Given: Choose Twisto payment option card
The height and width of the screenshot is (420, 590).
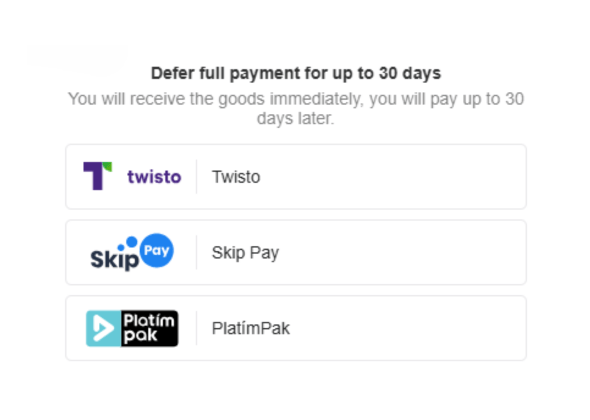Looking at the screenshot, I should [x=296, y=177].
